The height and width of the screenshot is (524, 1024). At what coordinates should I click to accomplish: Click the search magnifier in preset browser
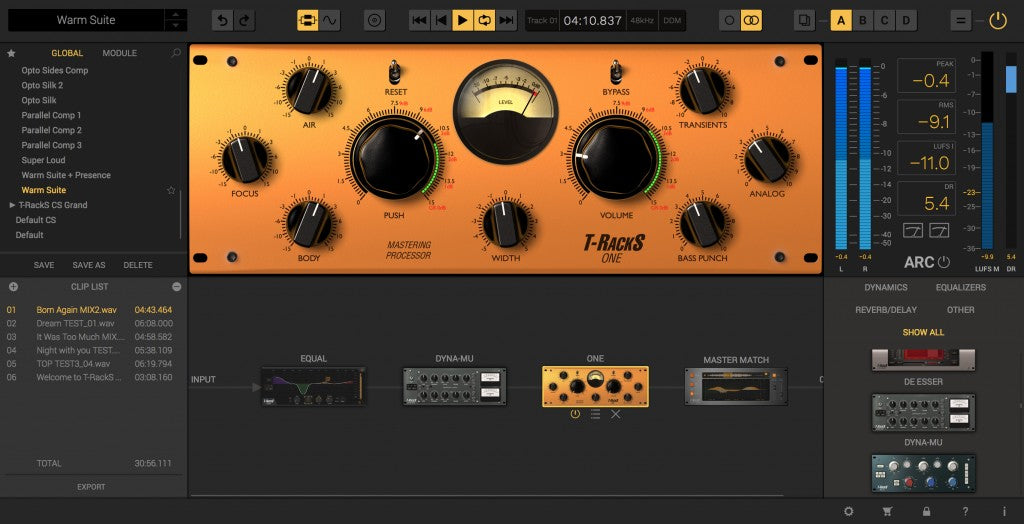pos(176,53)
